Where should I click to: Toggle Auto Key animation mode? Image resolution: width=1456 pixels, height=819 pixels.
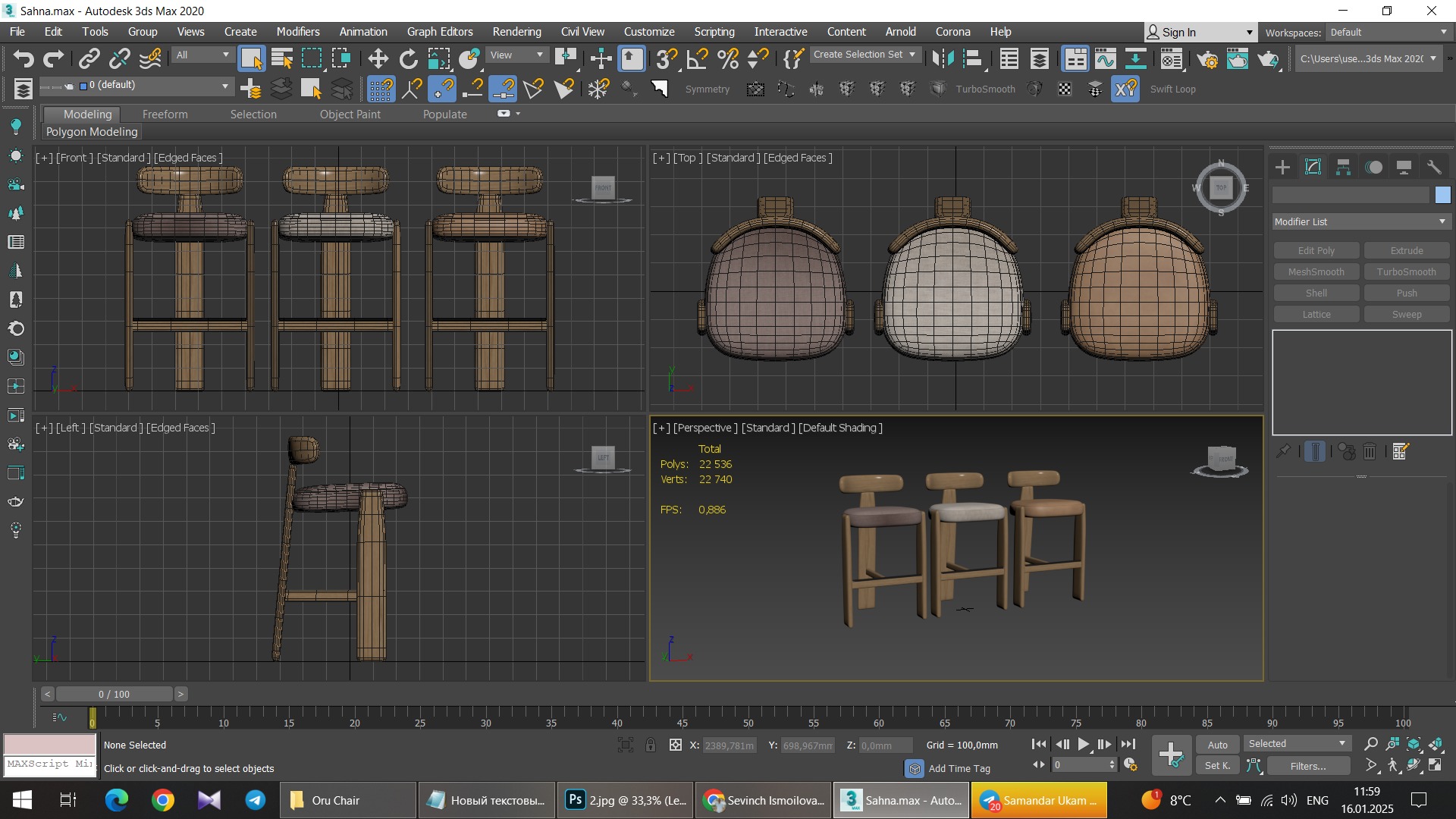point(1217,745)
